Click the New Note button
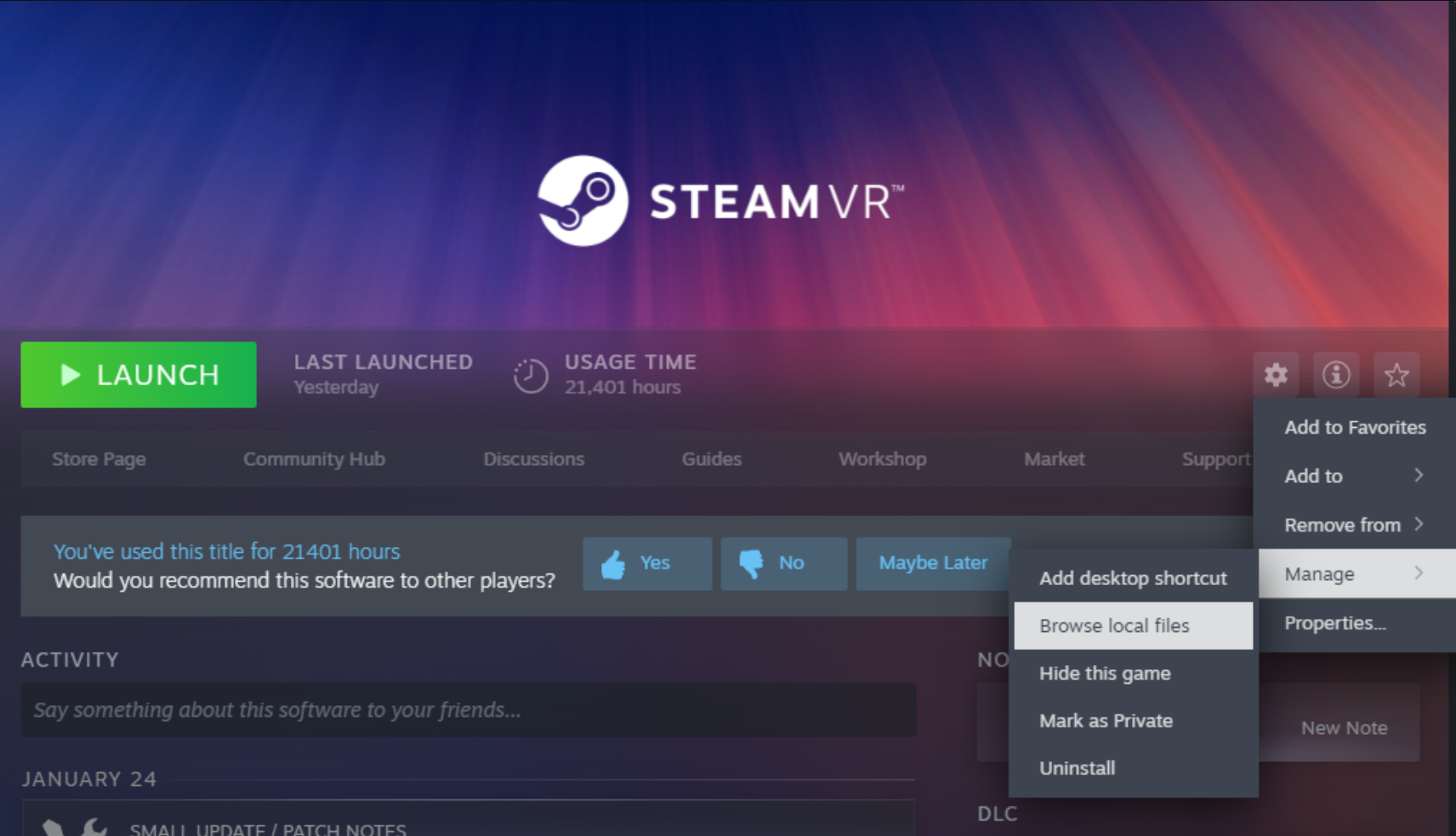 tap(1344, 728)
